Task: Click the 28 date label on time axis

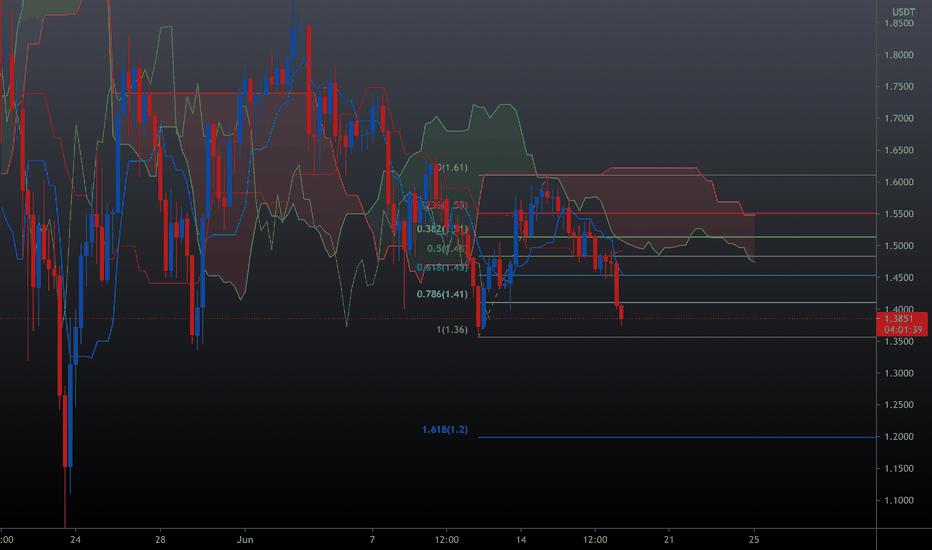Action: coord(160,540)
